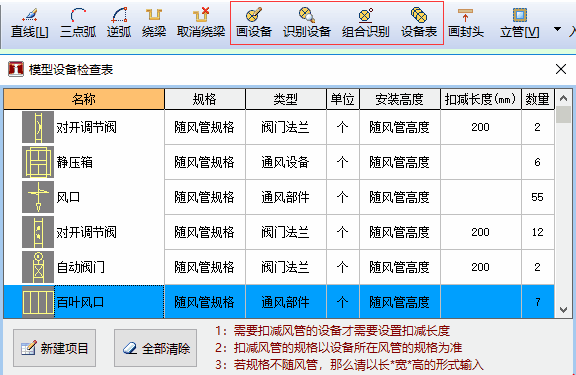Launch 组合识别 combined recognition
This screenshot has height=375, width=576.
coord(366,24)
